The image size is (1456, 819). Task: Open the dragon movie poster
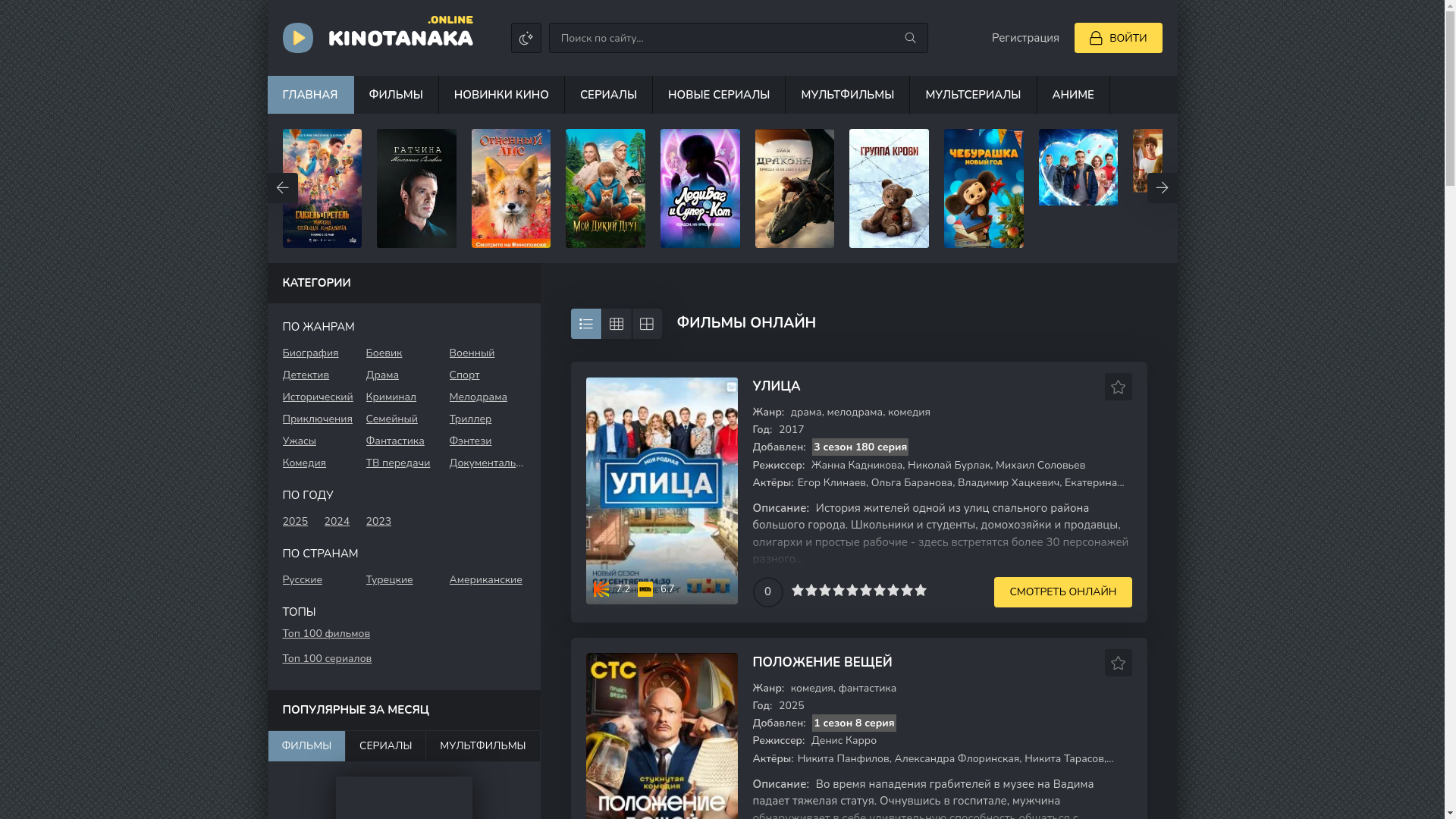794,188
